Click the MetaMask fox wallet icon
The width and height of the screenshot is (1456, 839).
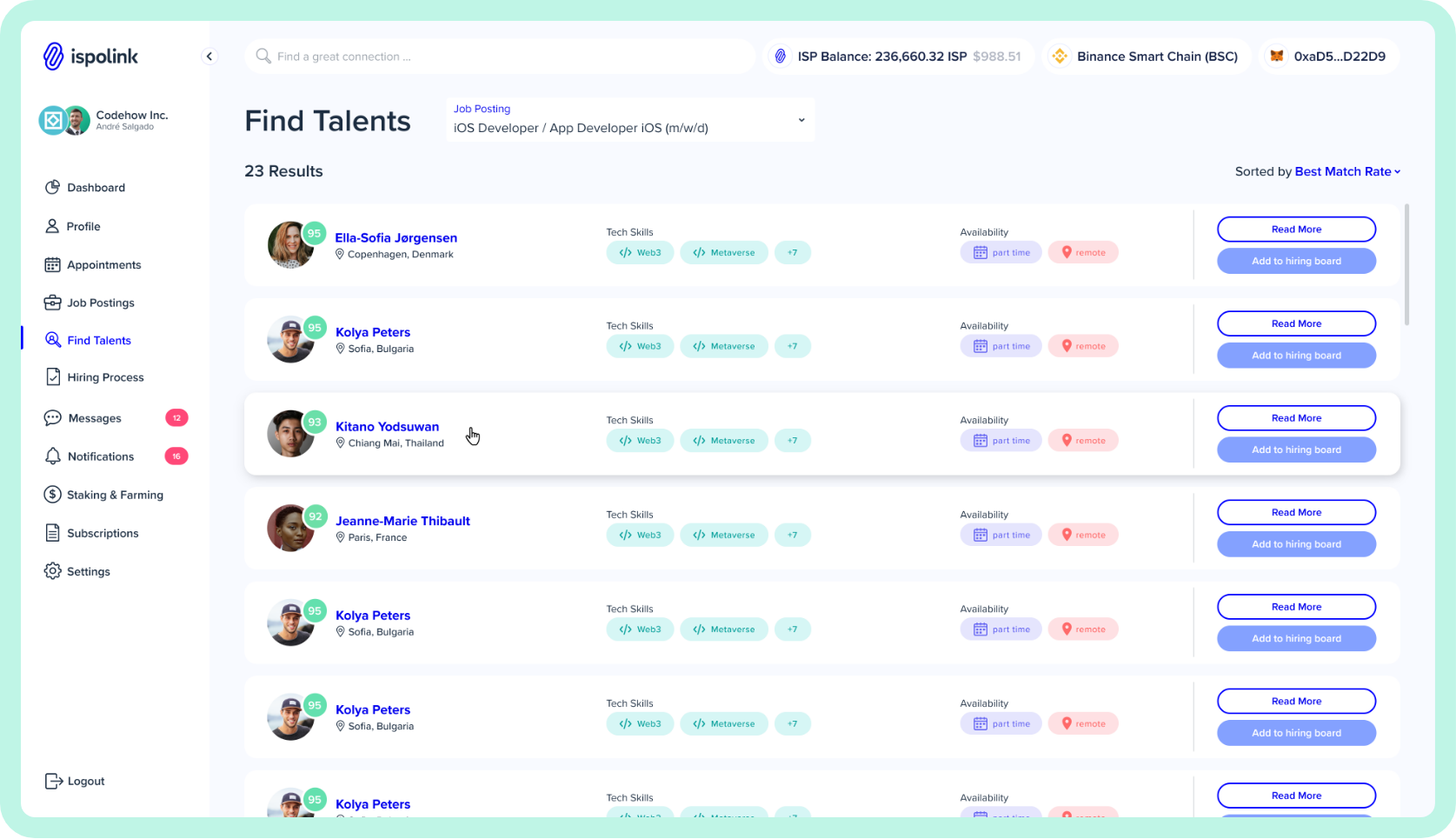[1276, 57]
